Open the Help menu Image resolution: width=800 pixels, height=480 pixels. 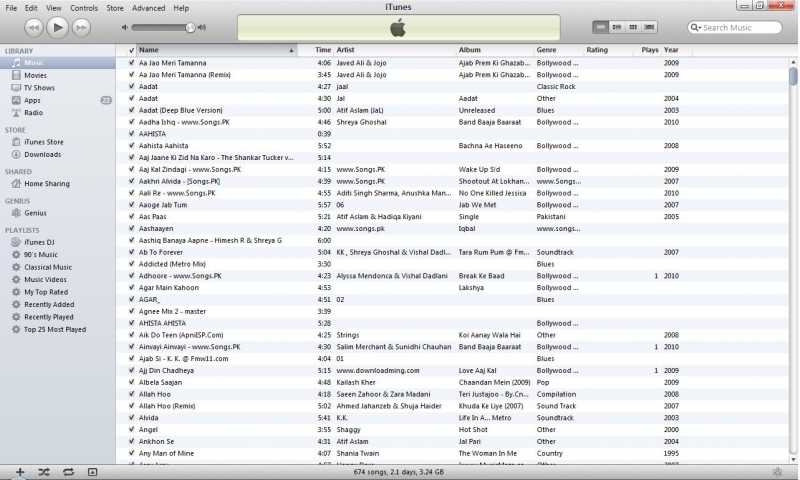click(x=181, y=8)
